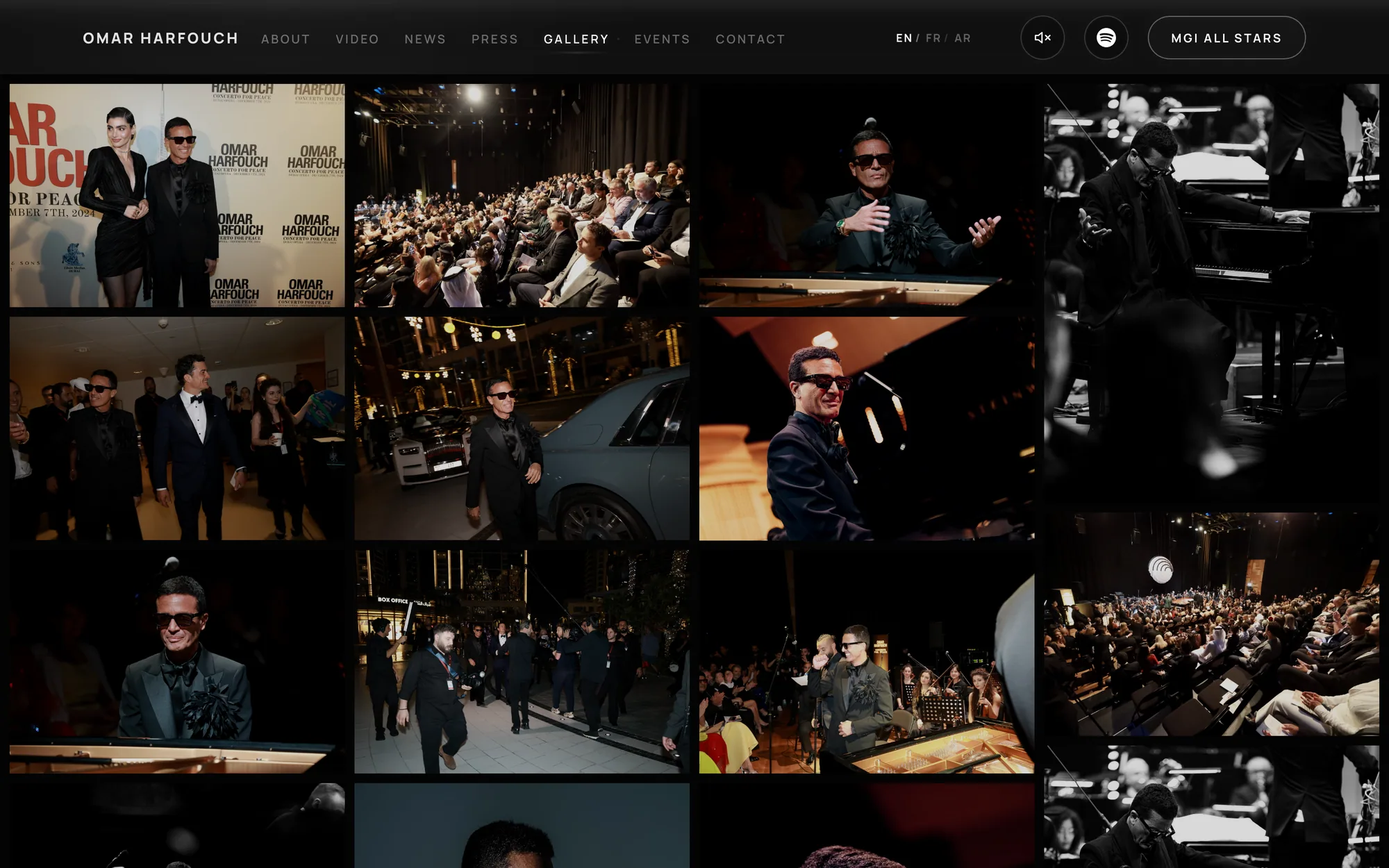The height and width of the screenshot is (868, 1389).
Task: Open the seated theater audience photo
Action: click(x=522, y=195)
